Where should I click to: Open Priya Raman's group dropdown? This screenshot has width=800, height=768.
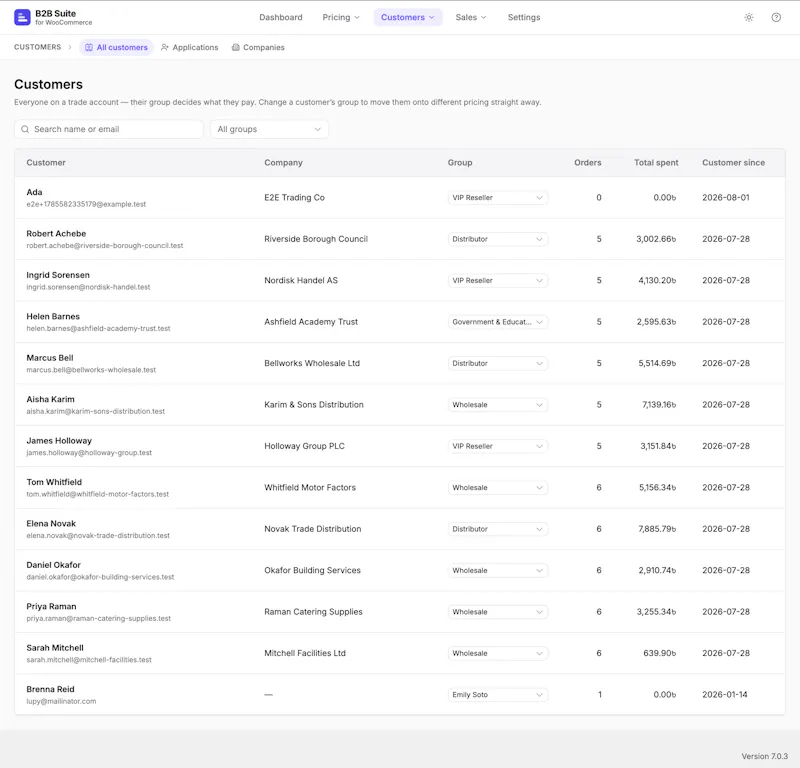point(498,612)
